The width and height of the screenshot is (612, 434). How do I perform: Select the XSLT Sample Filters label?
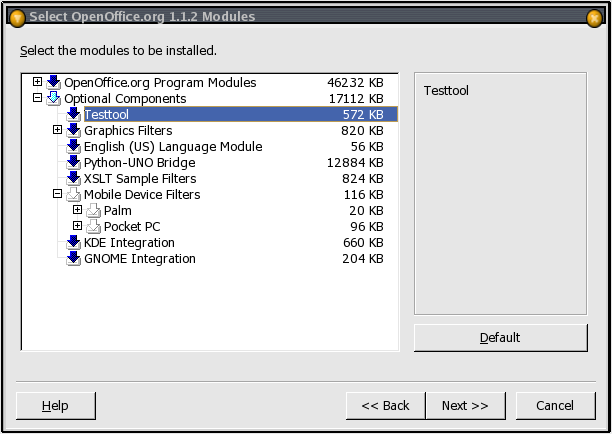pos(140,178)
